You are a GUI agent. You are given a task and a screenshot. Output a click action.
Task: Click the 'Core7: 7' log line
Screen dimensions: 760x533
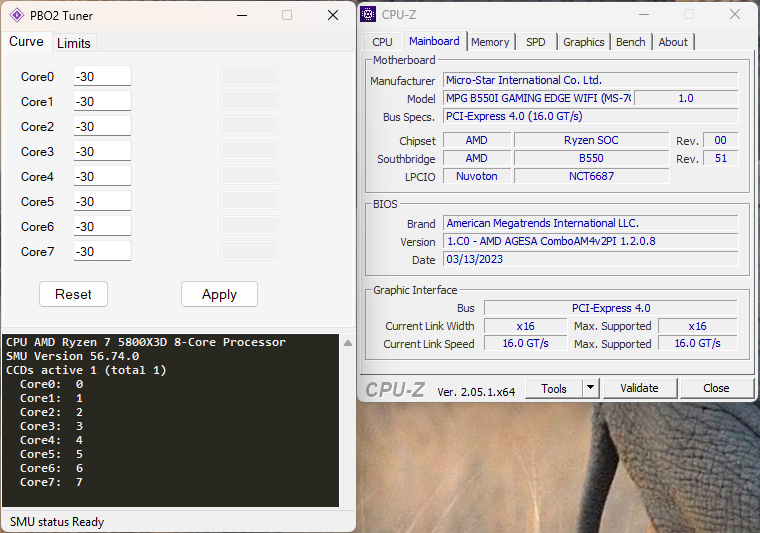51,482
